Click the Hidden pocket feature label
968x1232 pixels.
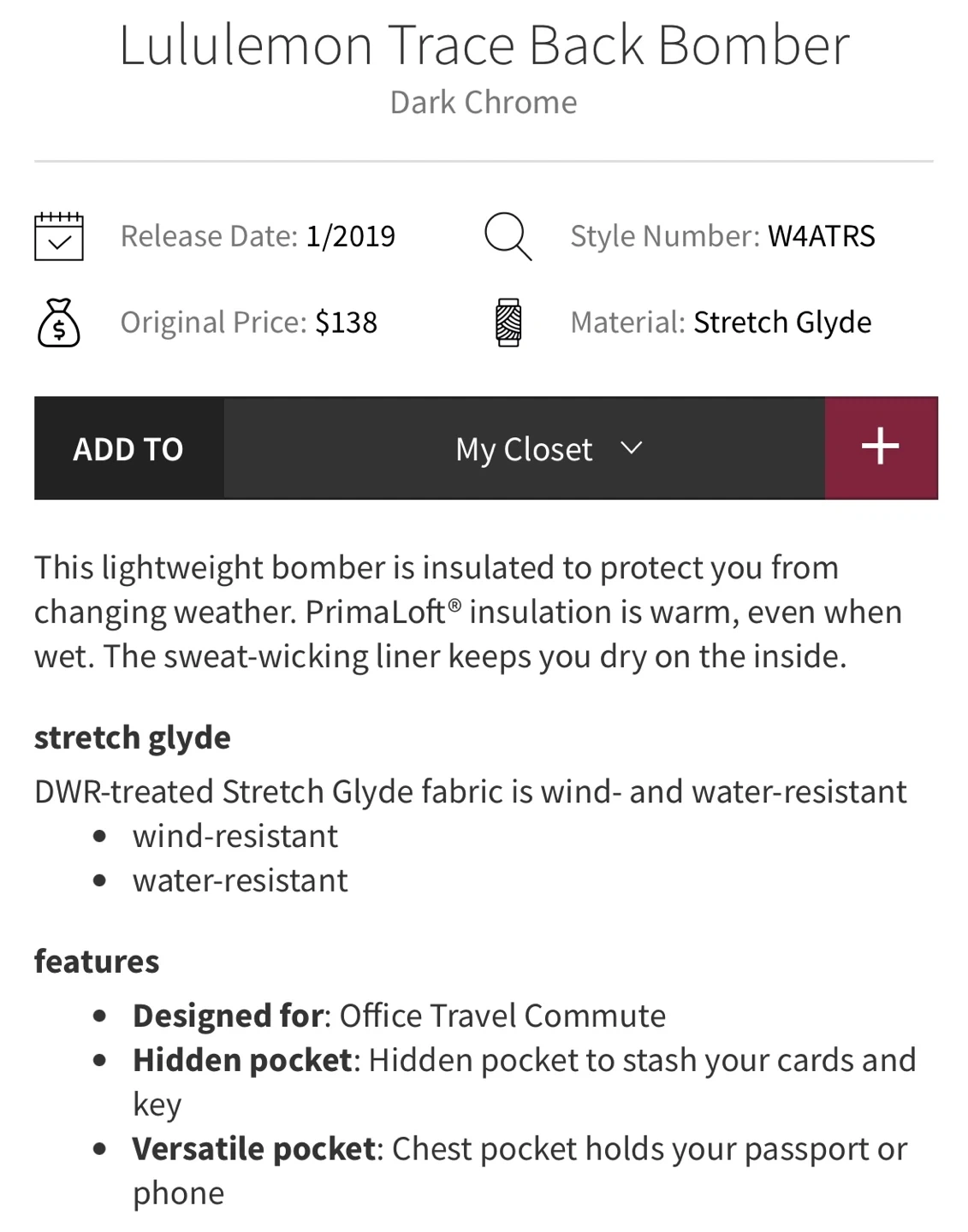click(242, 1061)
